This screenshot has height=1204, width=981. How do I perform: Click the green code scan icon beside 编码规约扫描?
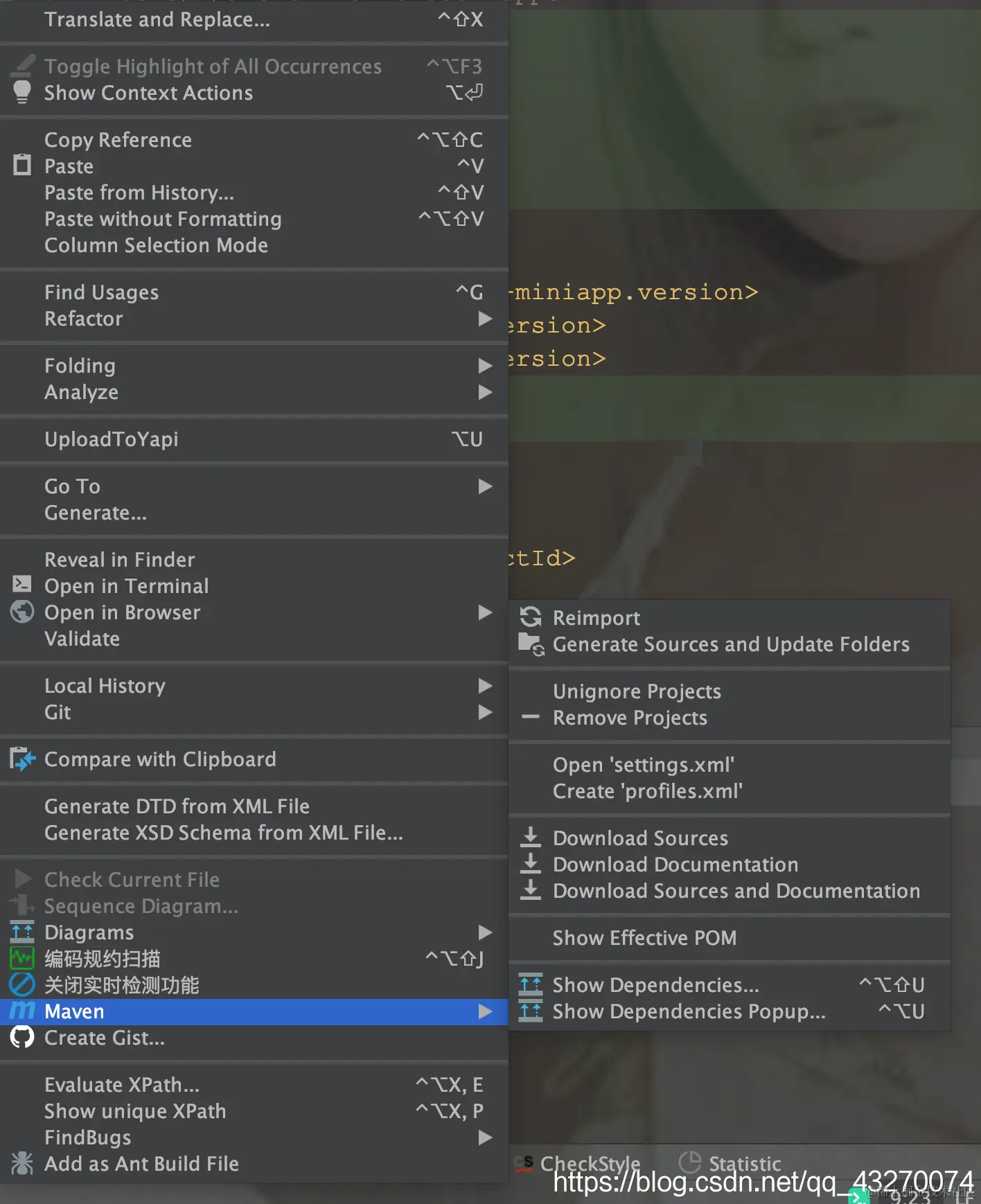(x=22, y=958)
